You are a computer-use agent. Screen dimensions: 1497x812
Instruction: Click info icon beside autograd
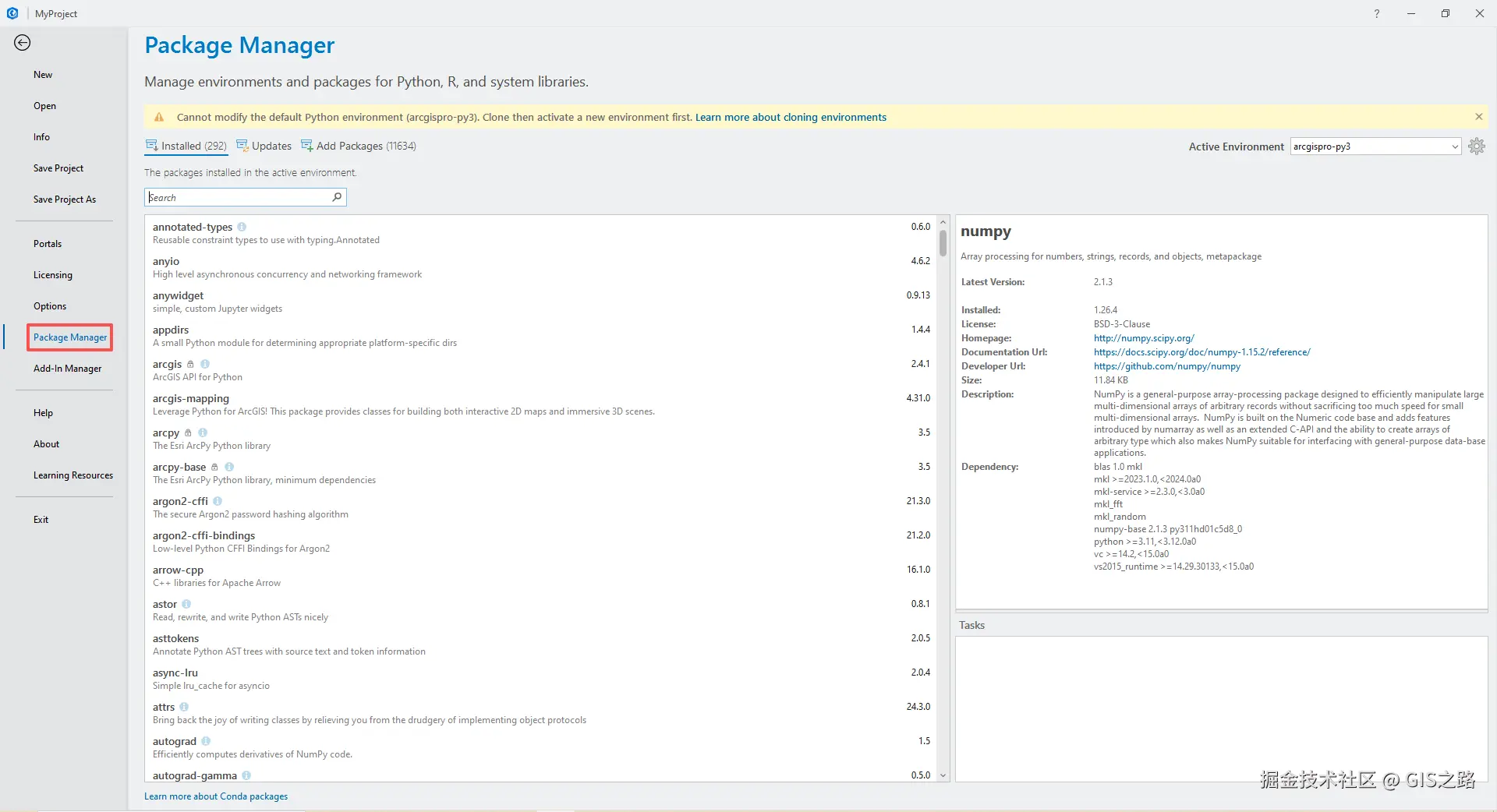[206, 741]
